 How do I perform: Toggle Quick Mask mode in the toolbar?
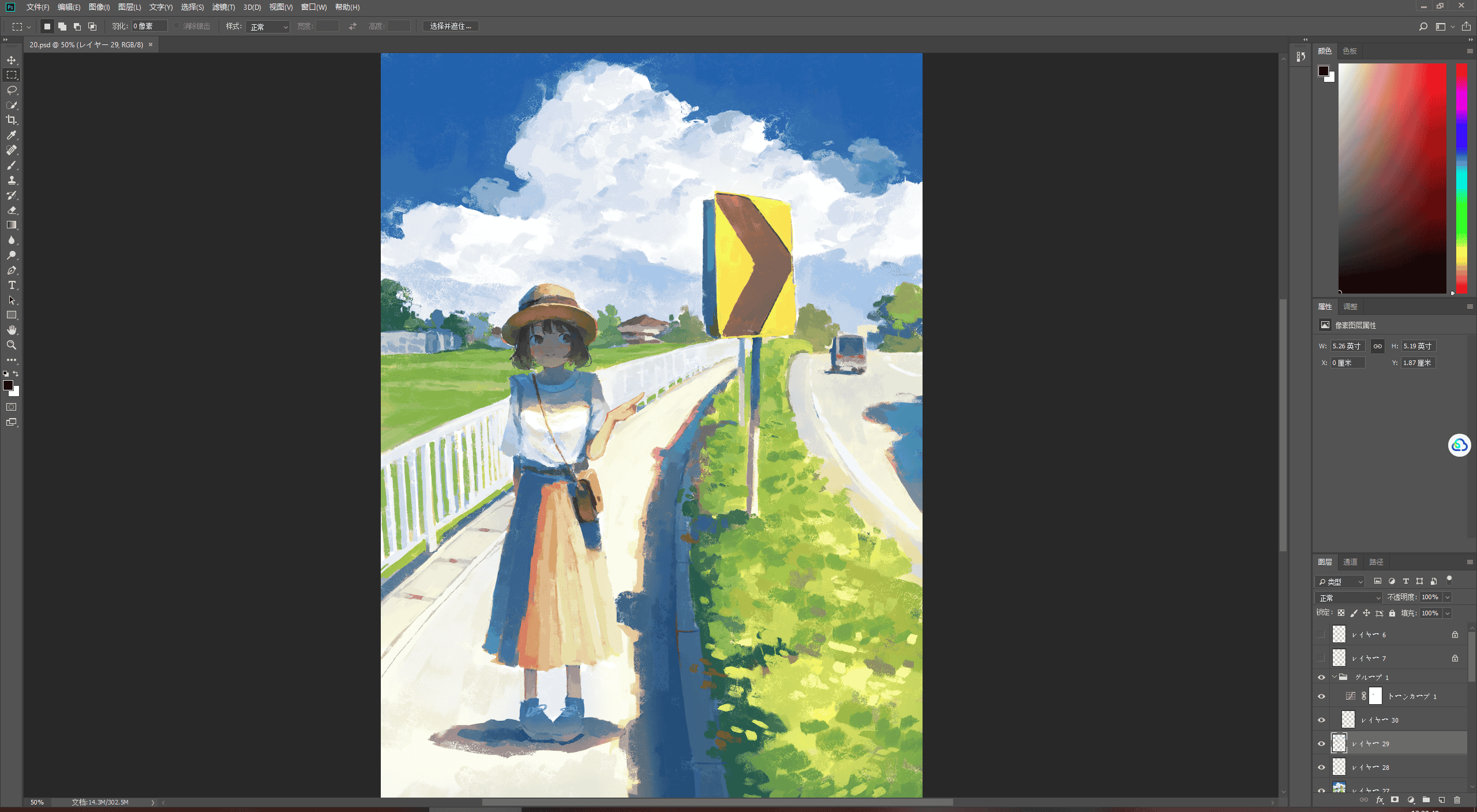[x=12, y=407]
